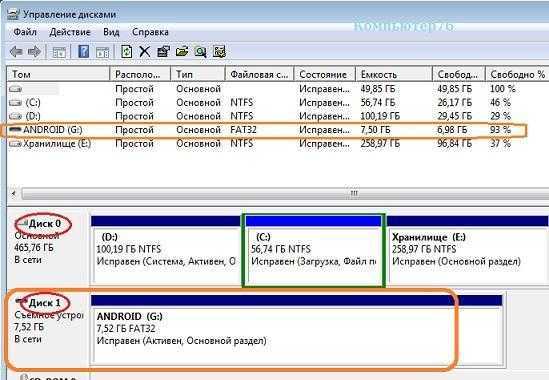
Task: Click the Explore magnifier toolbar icon
Action: point(200,52)
